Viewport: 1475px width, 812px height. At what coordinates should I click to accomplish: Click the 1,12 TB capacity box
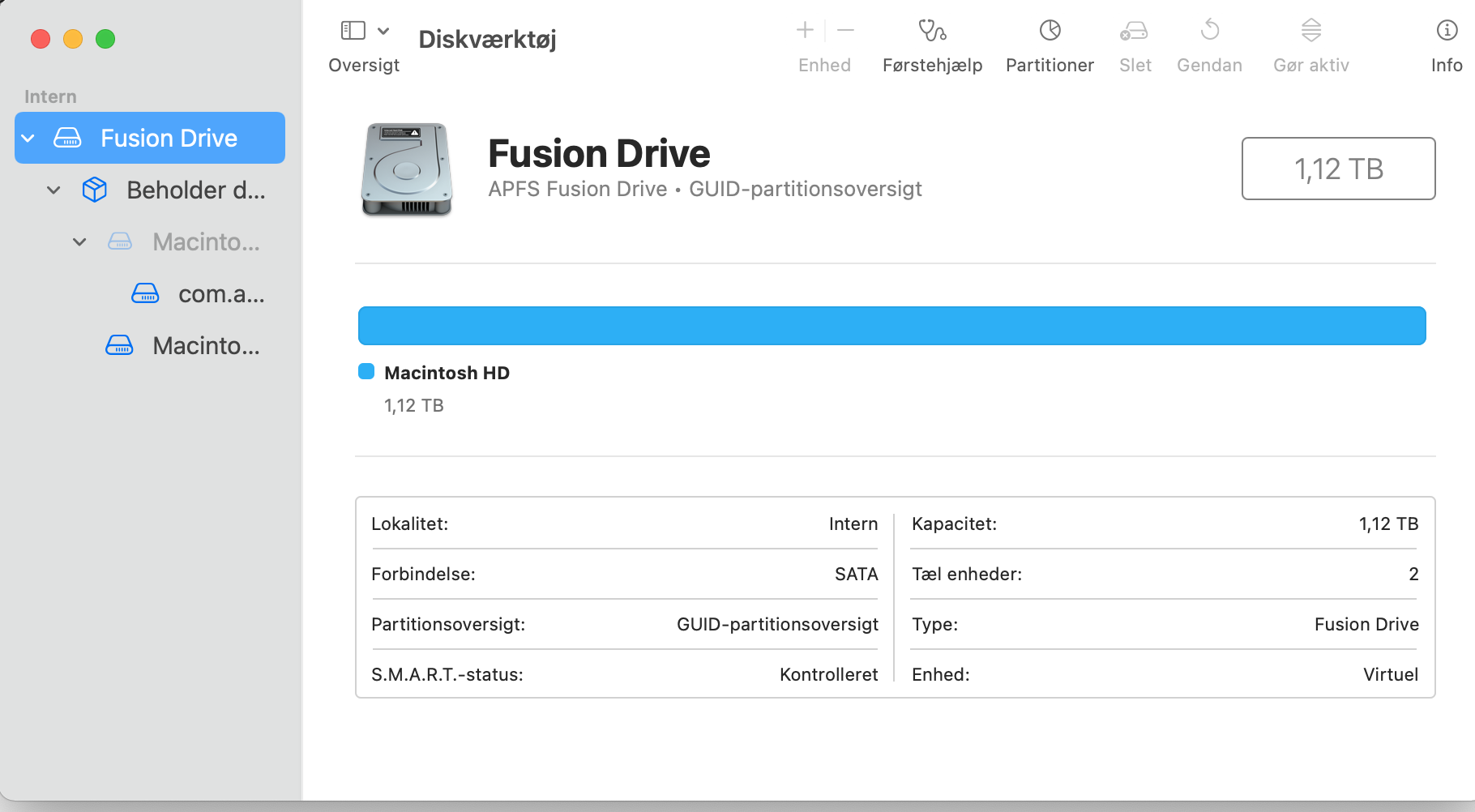coord(1338,169)
